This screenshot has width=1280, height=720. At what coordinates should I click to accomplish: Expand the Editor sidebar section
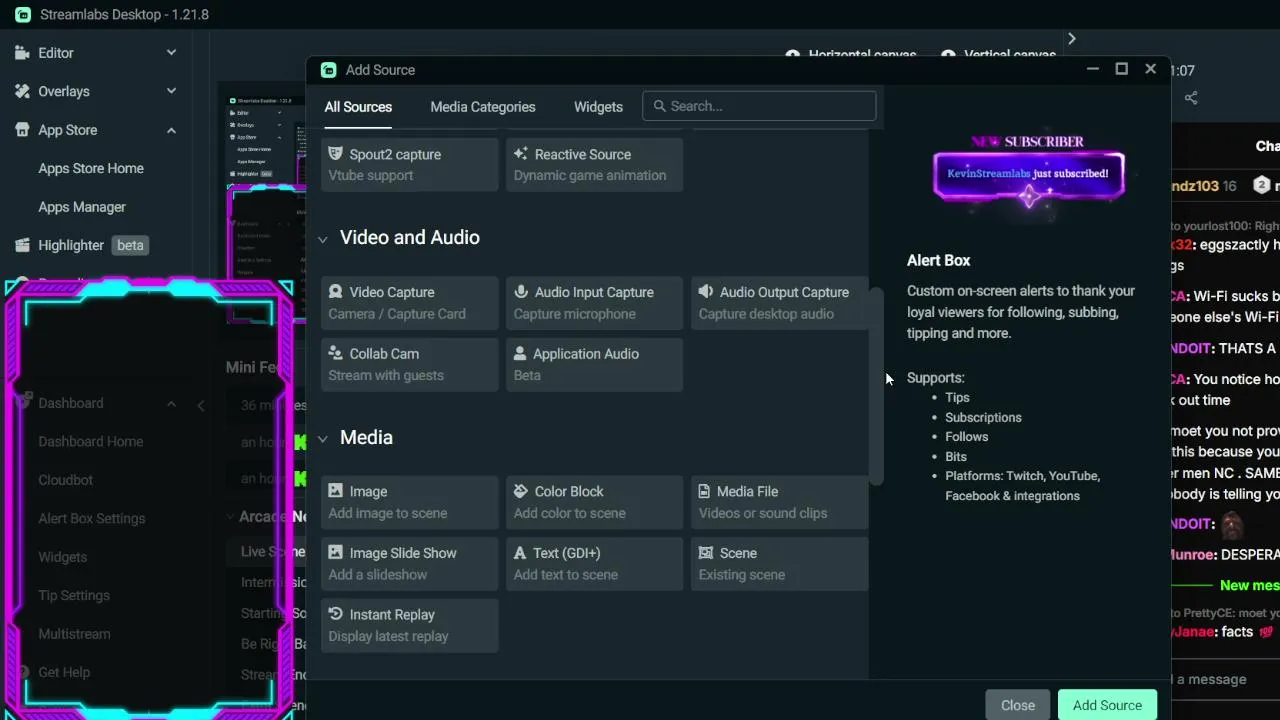tap(171, 53)
